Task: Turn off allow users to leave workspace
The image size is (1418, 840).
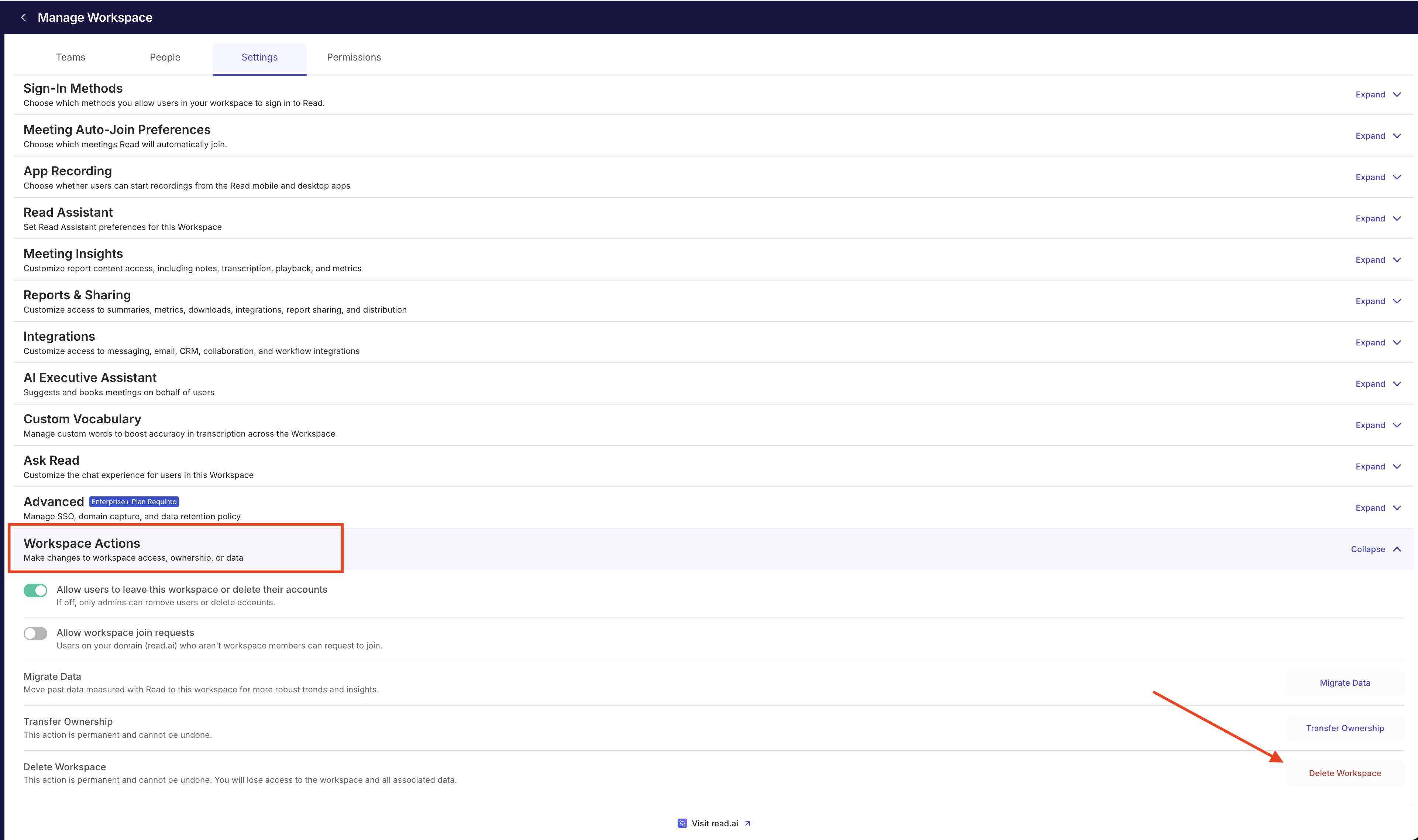Action: point(35,591)
